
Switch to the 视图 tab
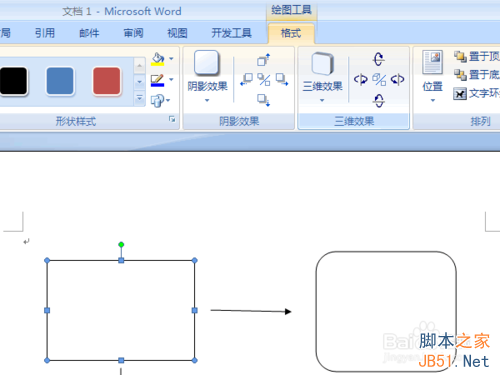(177, 33)
